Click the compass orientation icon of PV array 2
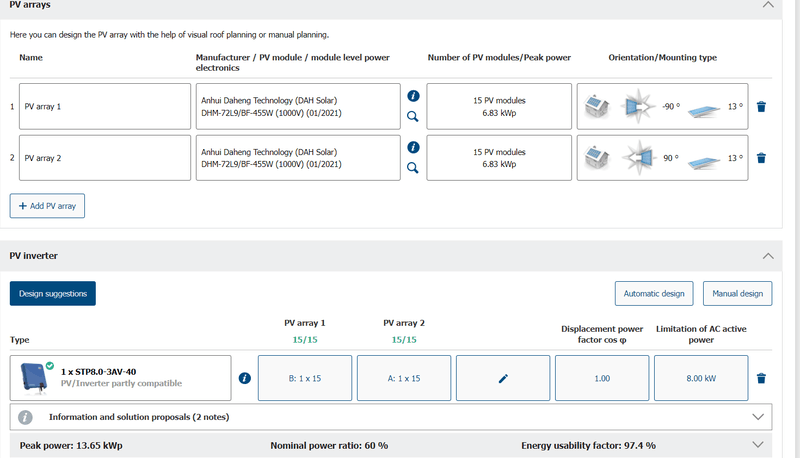The width and height of the screenshot is (800, 458). tap(638, 158)
